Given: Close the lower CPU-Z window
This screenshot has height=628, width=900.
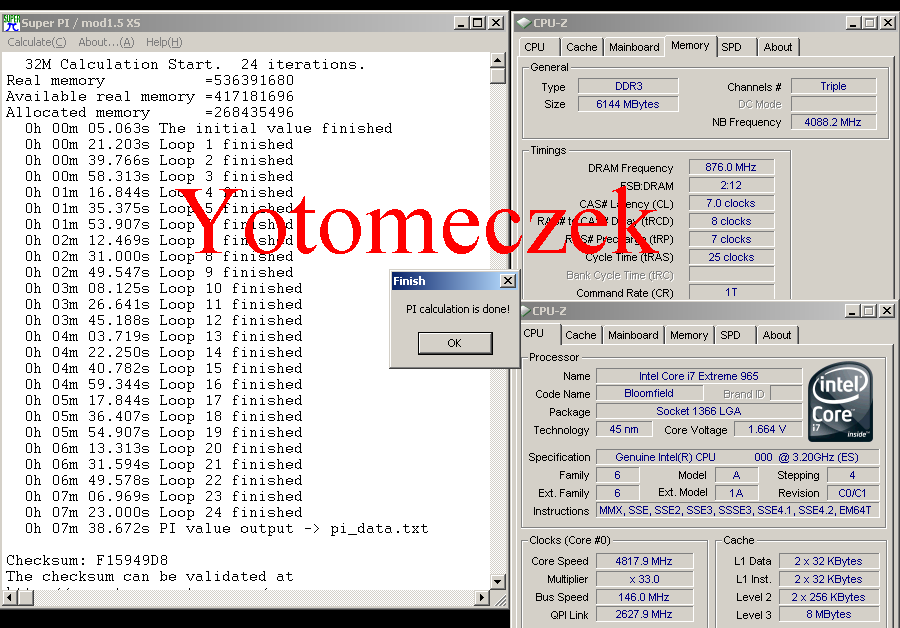Looking at the screenshot, I should tap(887, 311).
